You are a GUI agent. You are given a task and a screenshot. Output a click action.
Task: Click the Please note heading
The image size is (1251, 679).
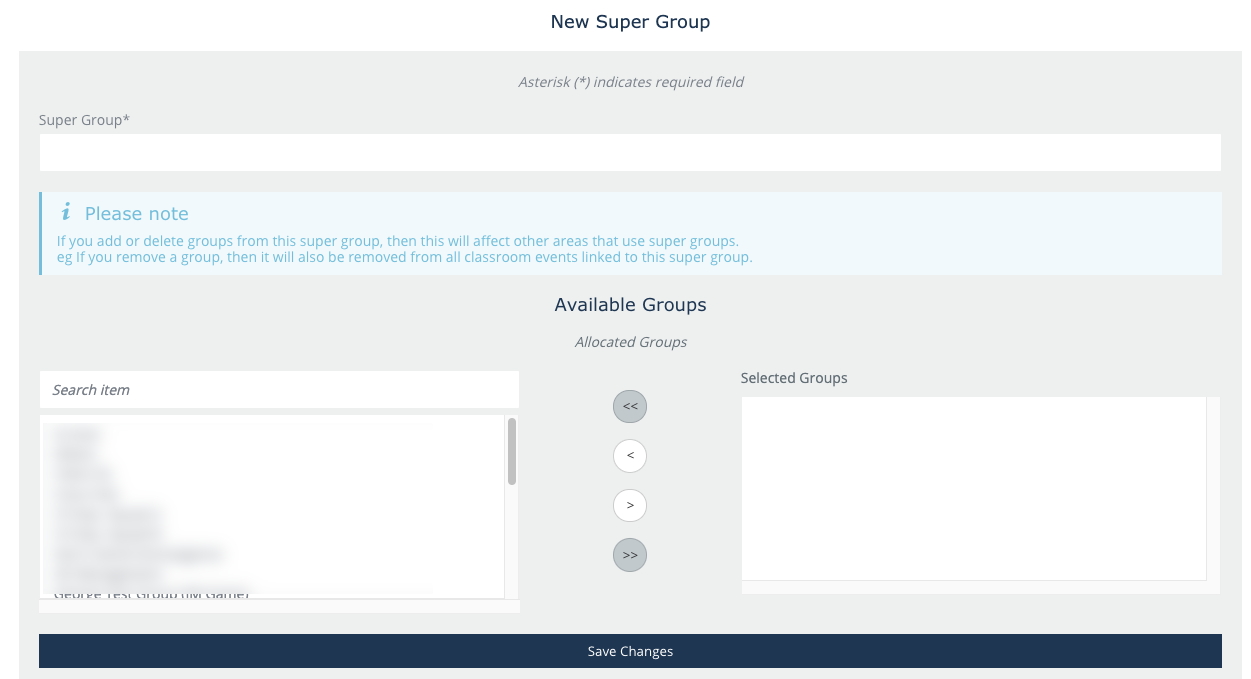coord(137,214)
